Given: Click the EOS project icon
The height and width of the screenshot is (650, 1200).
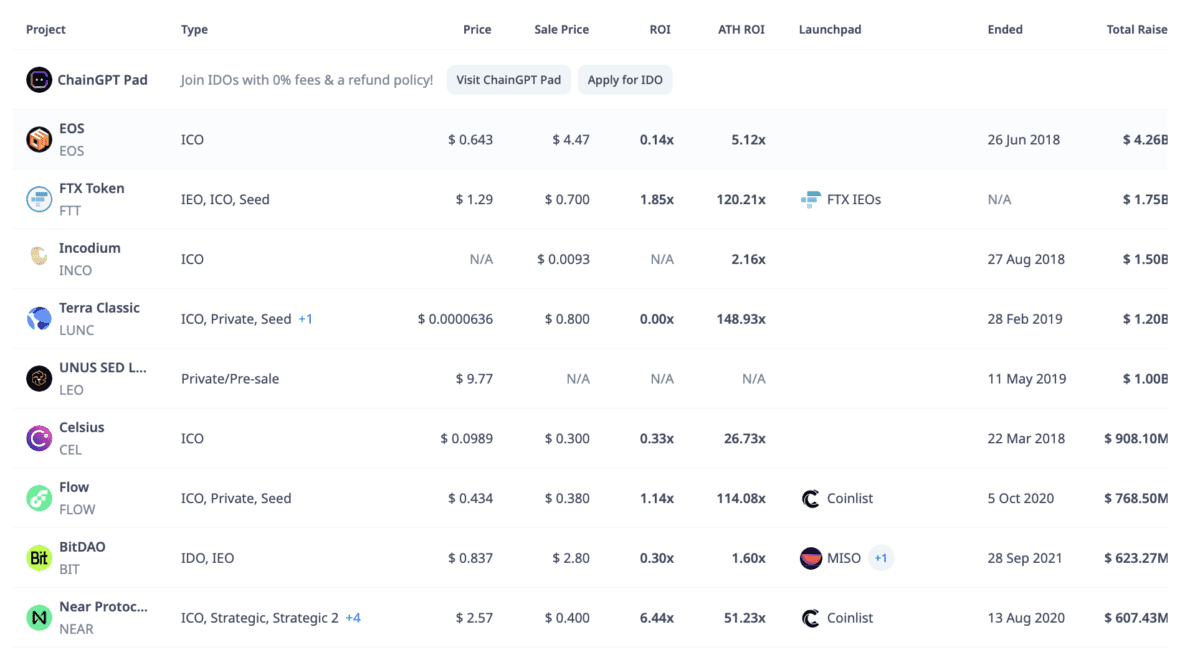Looking at the screenshot, I should click(39, 139).
